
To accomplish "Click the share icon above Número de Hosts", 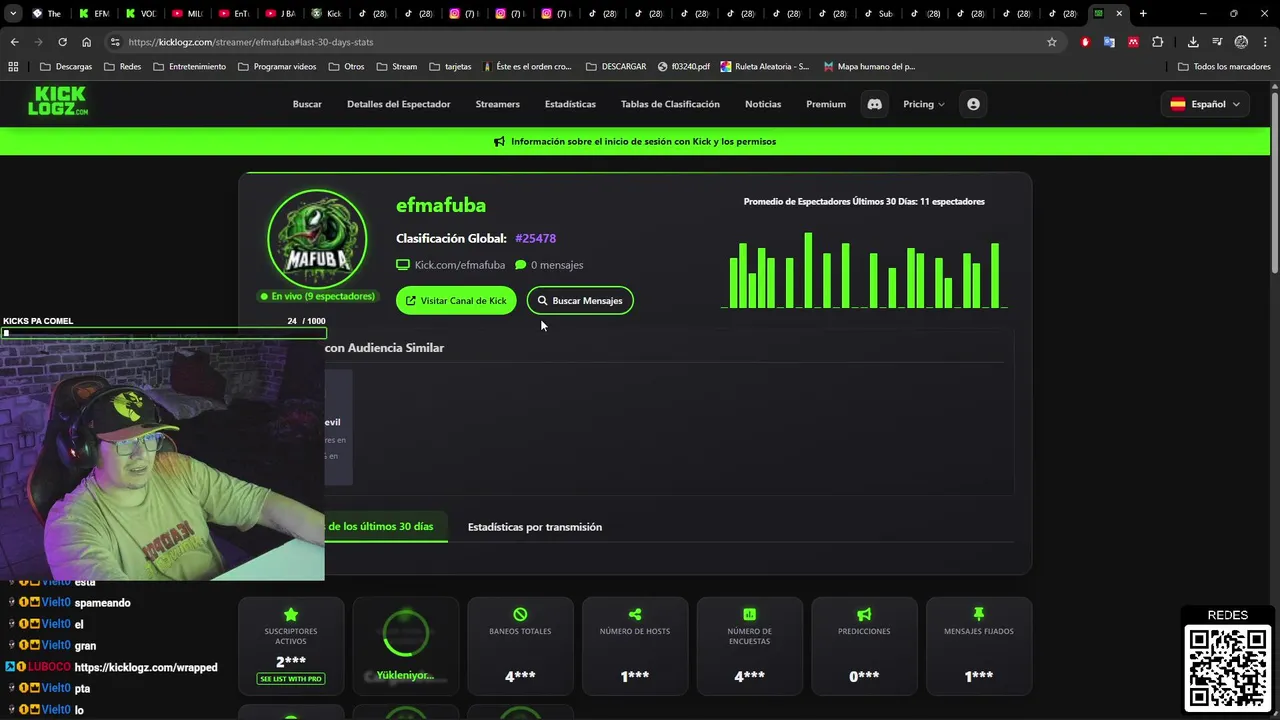I will tap(635, 614).
